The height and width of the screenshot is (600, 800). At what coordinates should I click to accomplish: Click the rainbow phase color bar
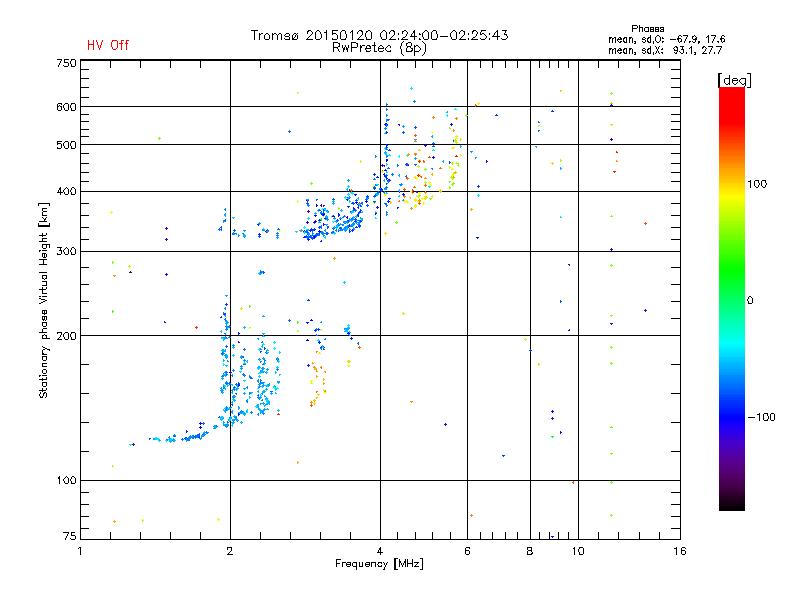[732, 298]
